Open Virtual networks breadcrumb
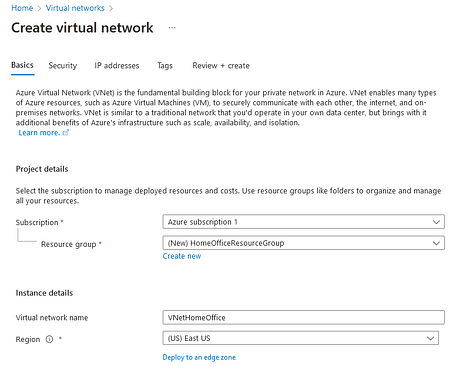467x378 pixels. click(75, 8)
